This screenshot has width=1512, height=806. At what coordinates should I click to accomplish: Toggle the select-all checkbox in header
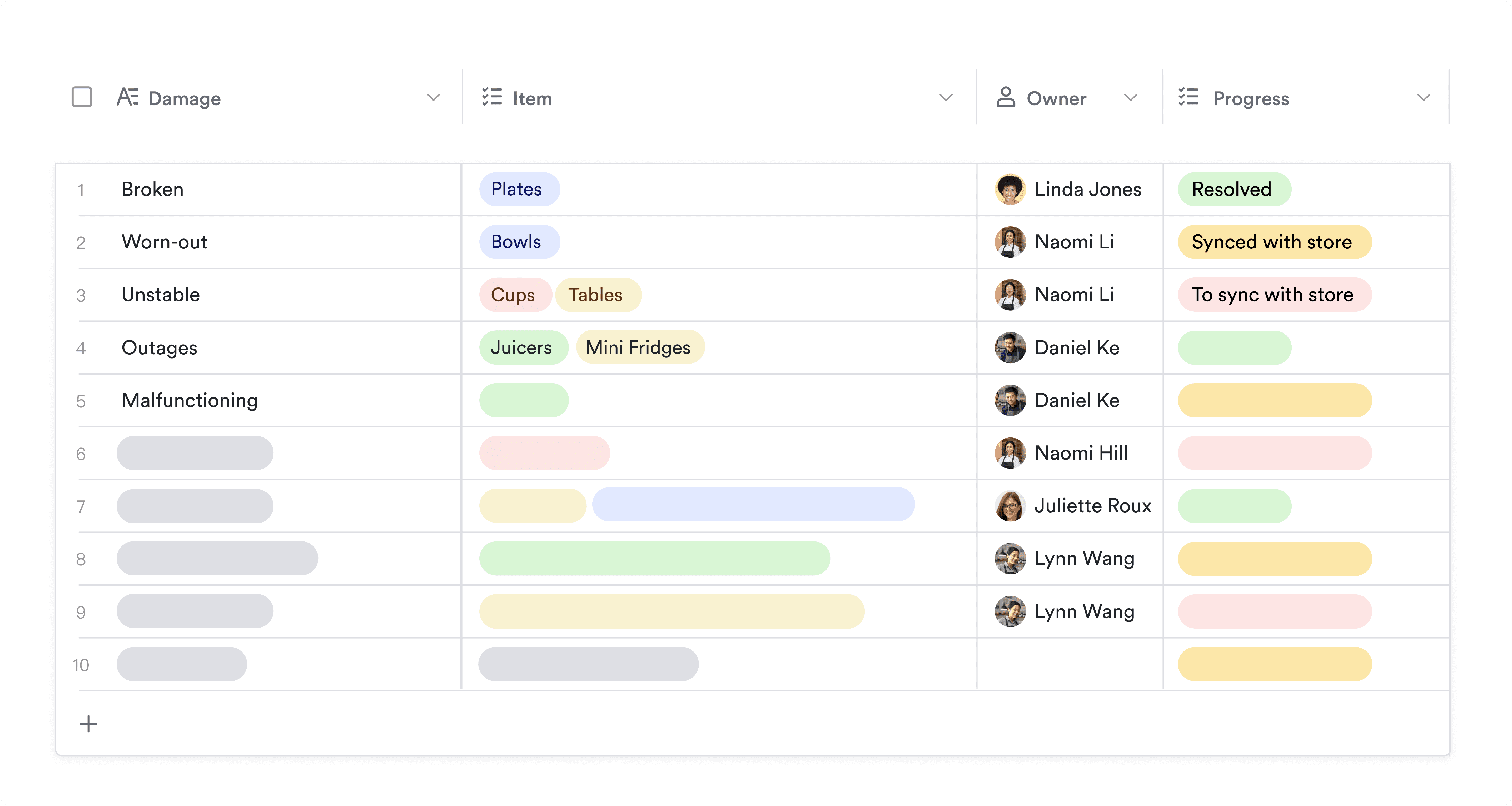82,97
